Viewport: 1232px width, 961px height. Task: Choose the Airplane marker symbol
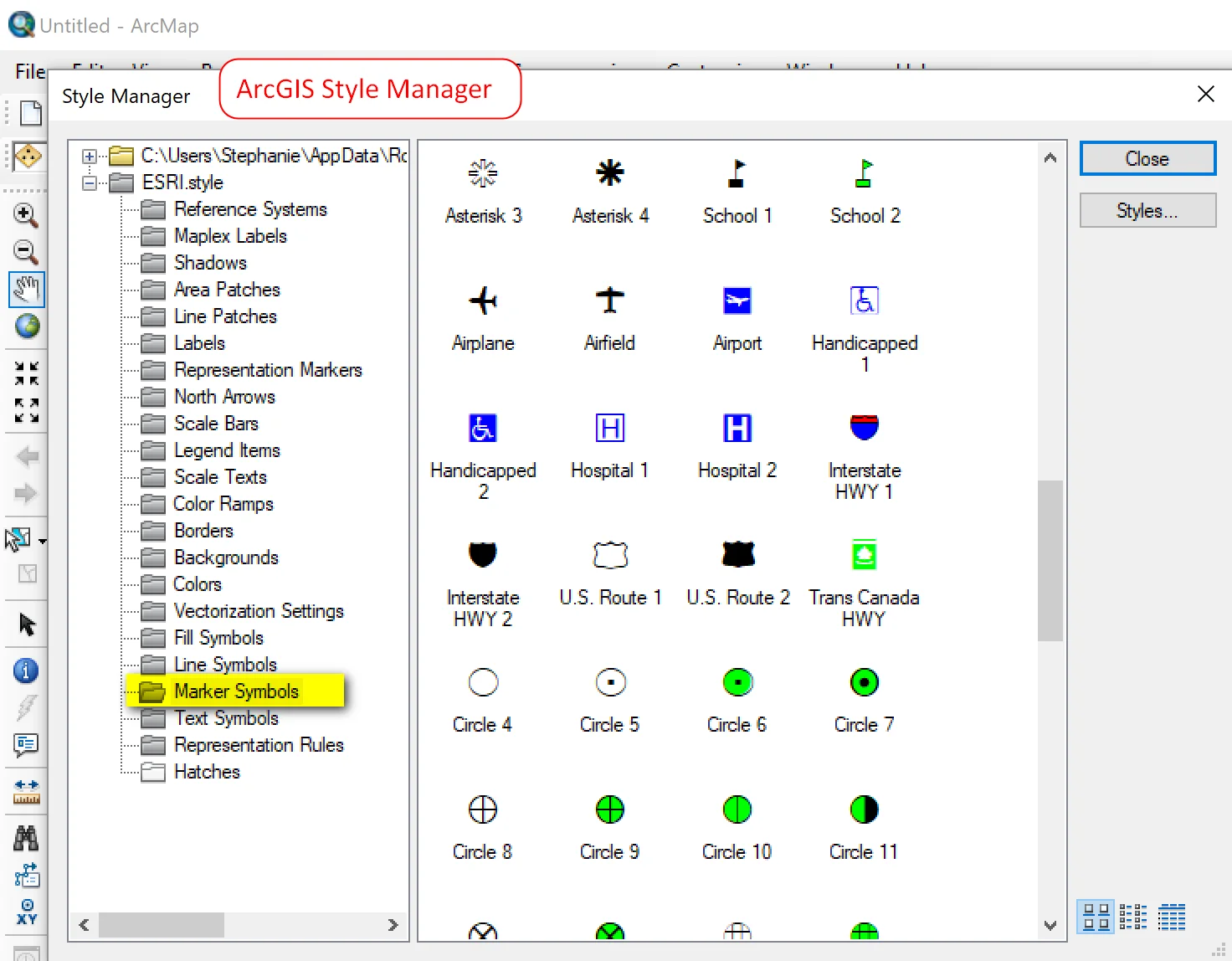(x=483, y=301)
